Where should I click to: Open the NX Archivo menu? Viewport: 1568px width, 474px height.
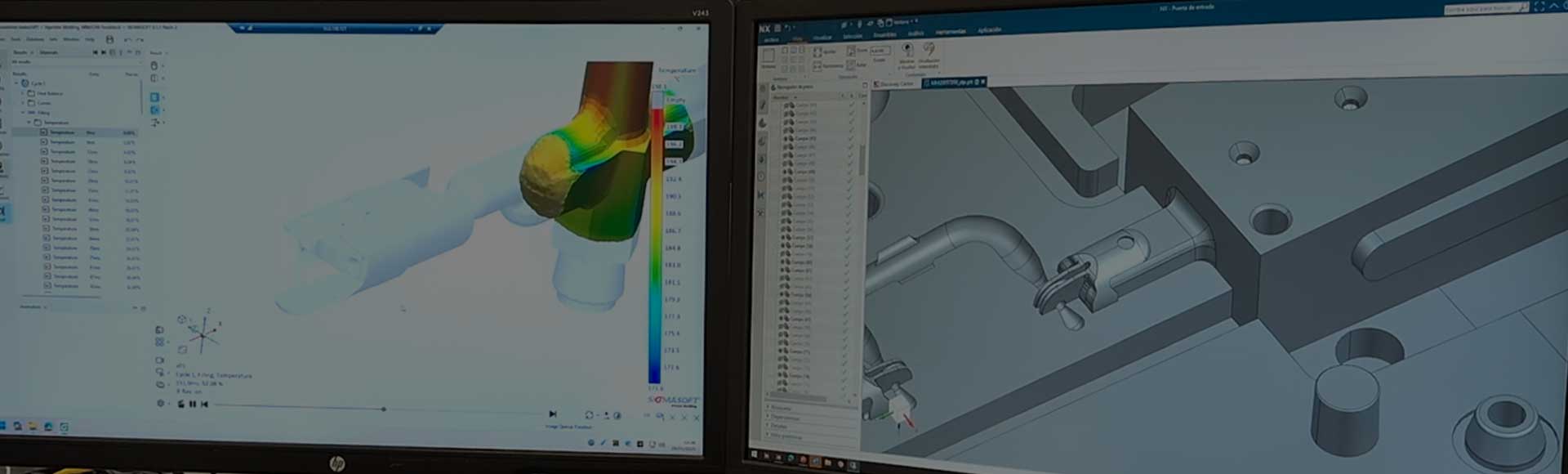[771, 39]
